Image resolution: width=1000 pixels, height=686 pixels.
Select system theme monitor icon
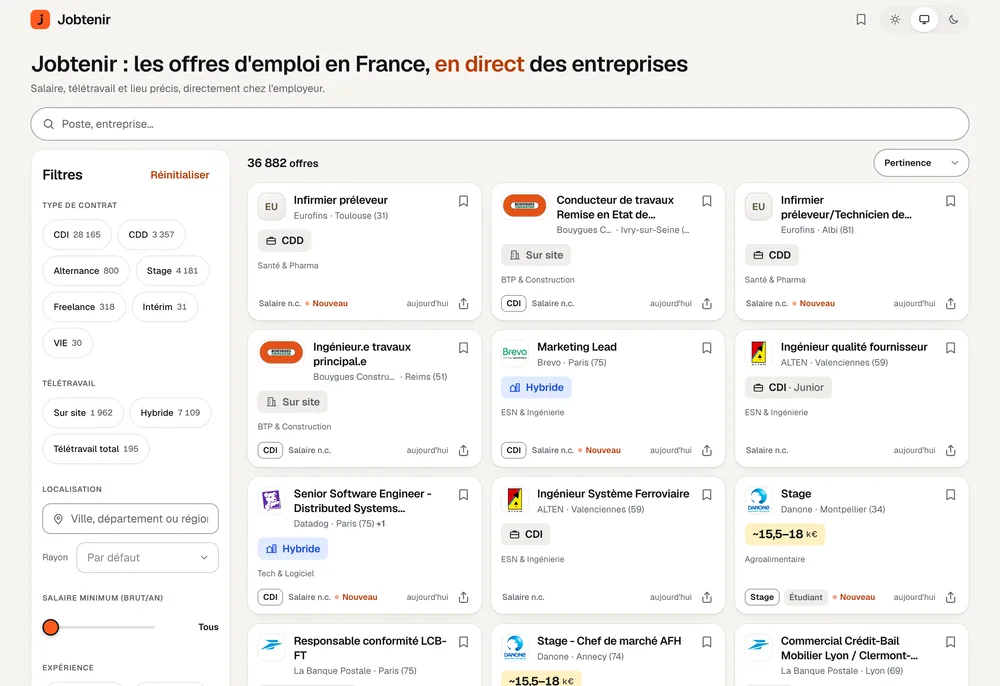(x=923, y=20)
